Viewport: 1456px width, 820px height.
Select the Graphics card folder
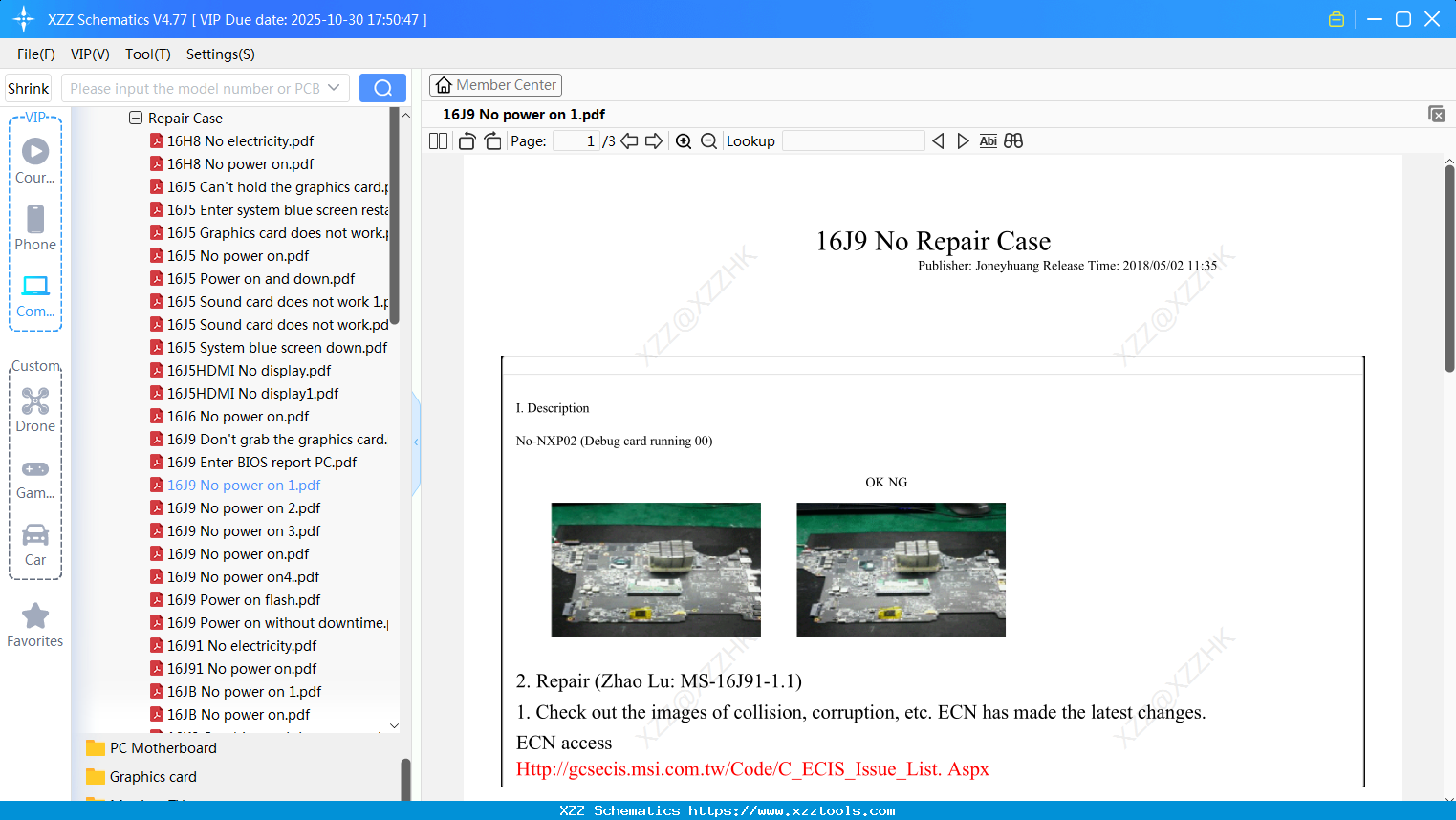click(153, 777)
